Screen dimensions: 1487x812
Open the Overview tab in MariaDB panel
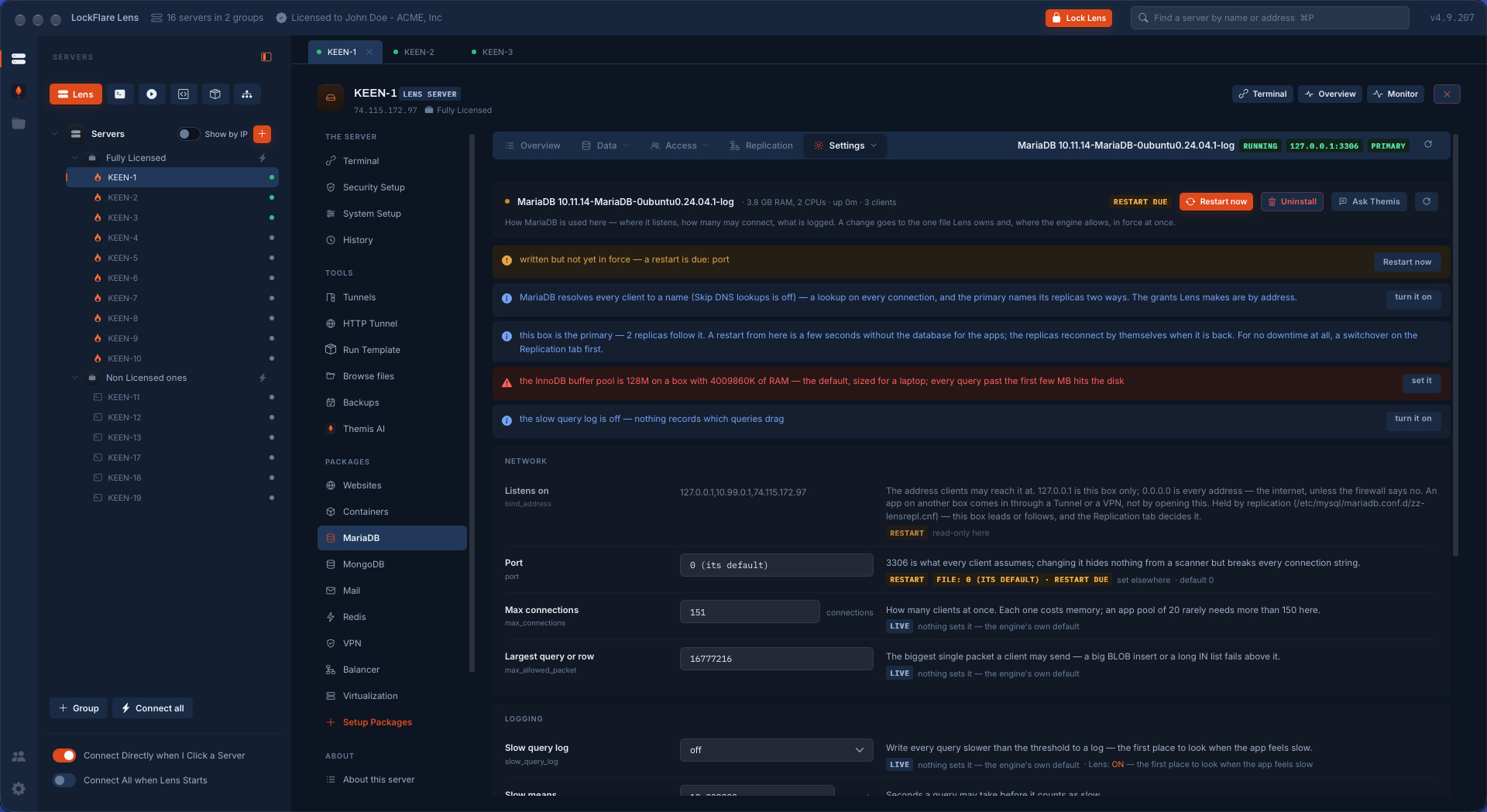tap(533, 146)
